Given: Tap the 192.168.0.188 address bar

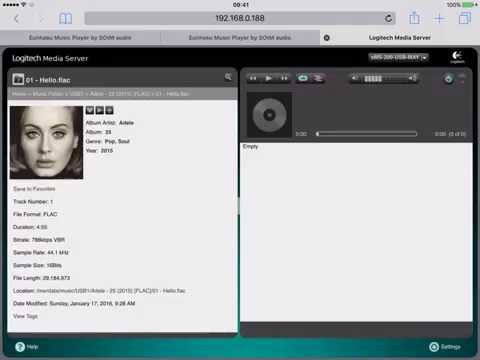Looking at the screenshot, I should click(240, 18).
